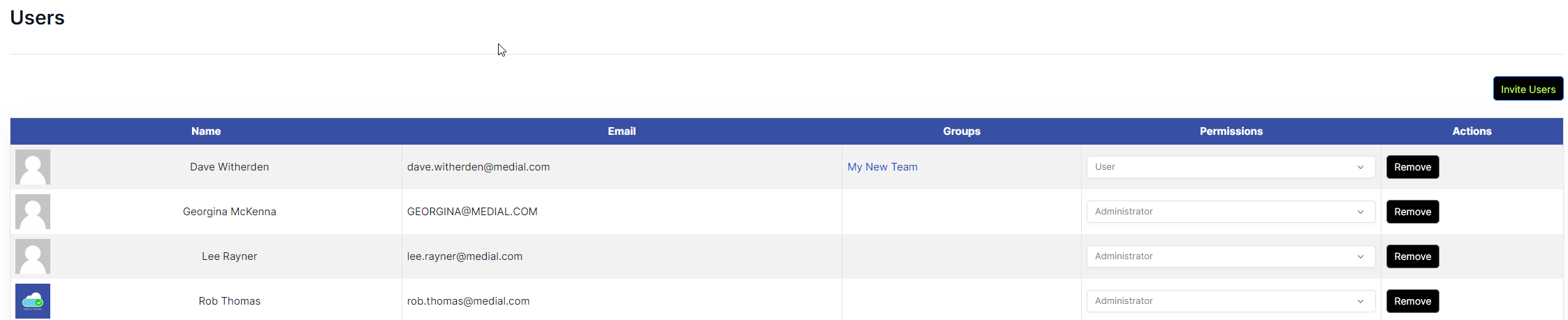The height and width of the screenshot is (320, 1568).
Task: Click Georgina McKenna's avatar placeholder icon
Action: (33, 212)
